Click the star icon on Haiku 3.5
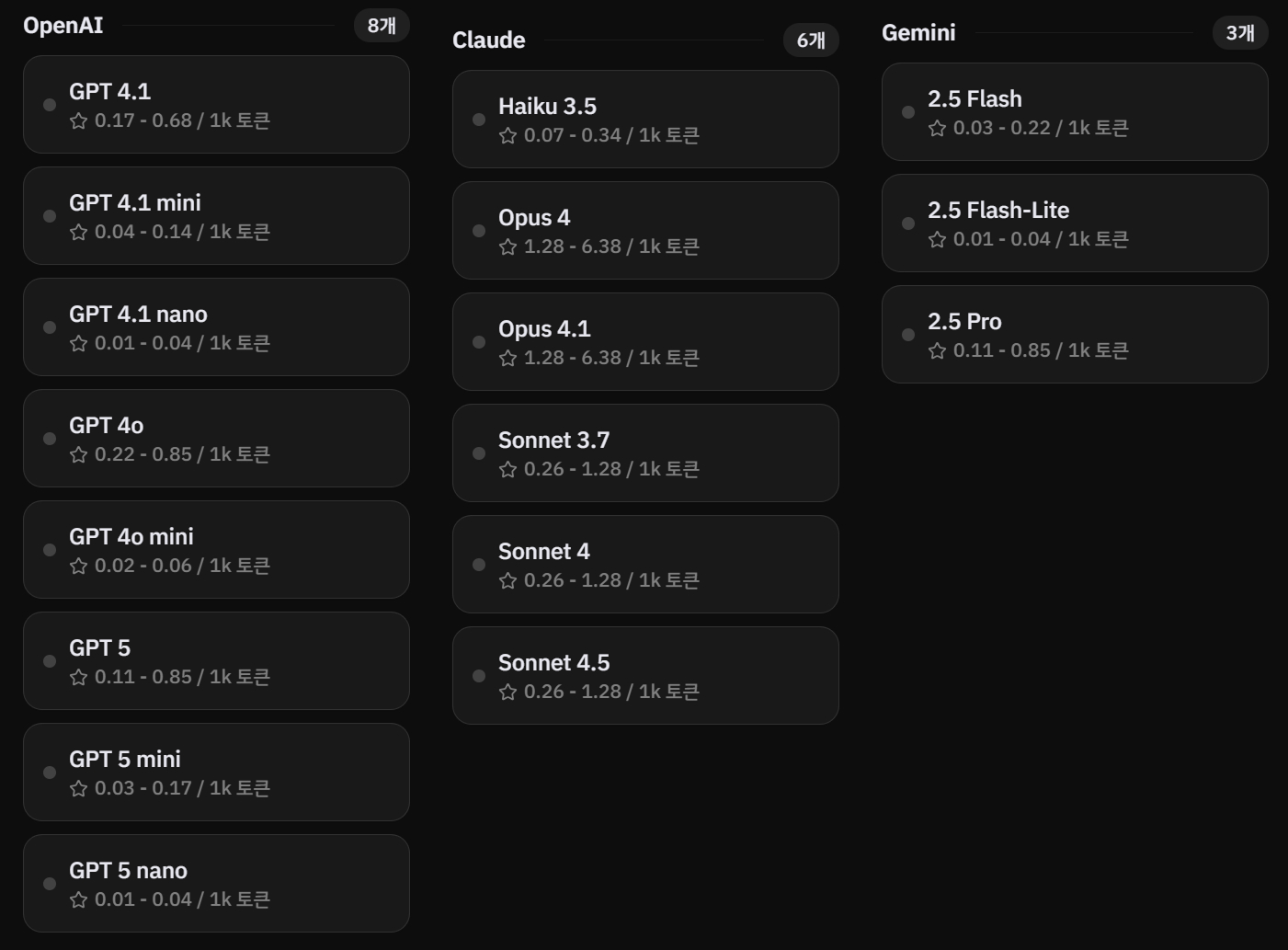The width and height of the screenshot is (1288, 950). point(508,135)
